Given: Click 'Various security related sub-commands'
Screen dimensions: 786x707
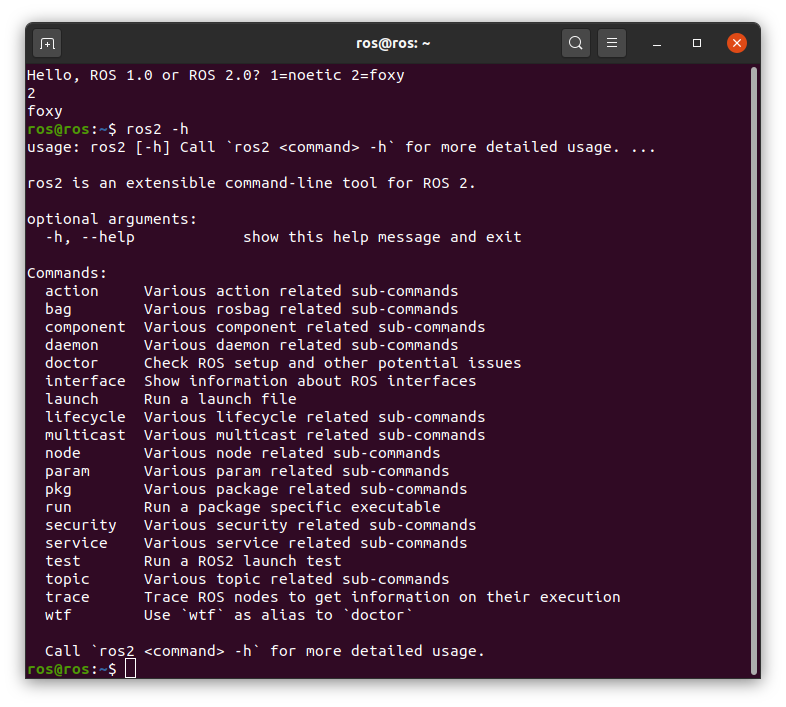Looking at the screenshot, I should tap(310, 525).
